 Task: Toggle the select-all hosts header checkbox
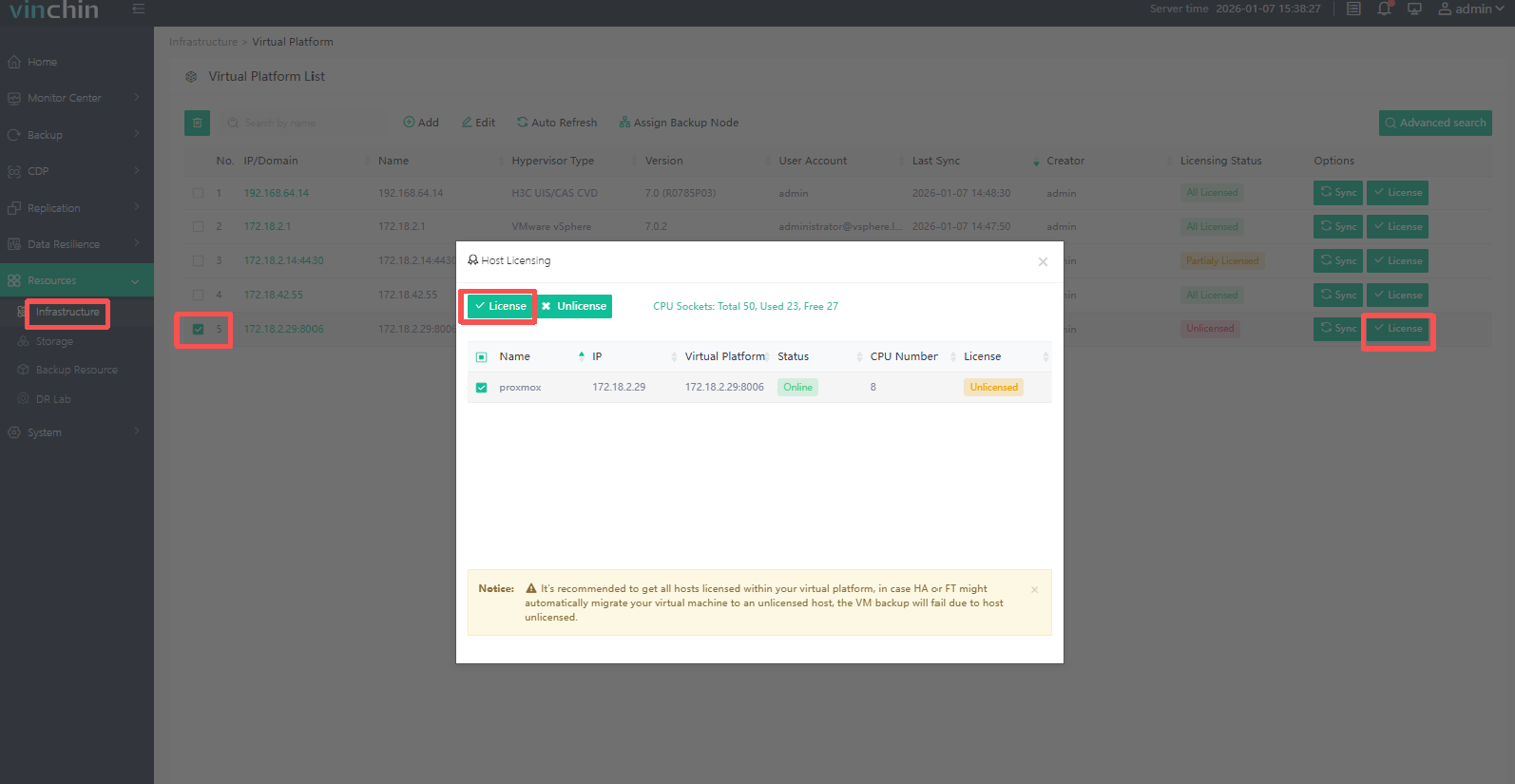pos(481,357)
